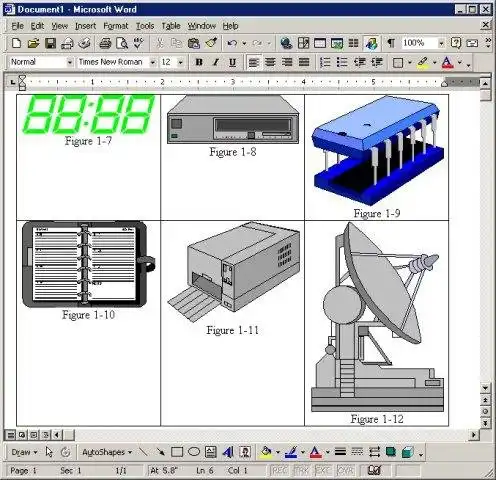This screenshot has height=480, width=496.
Task: Apply numbered list formatting
Action: coord(325,62)
